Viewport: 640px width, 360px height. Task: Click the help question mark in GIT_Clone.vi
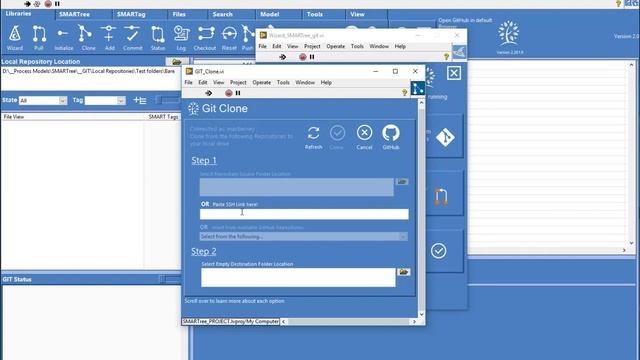(404, 93)
